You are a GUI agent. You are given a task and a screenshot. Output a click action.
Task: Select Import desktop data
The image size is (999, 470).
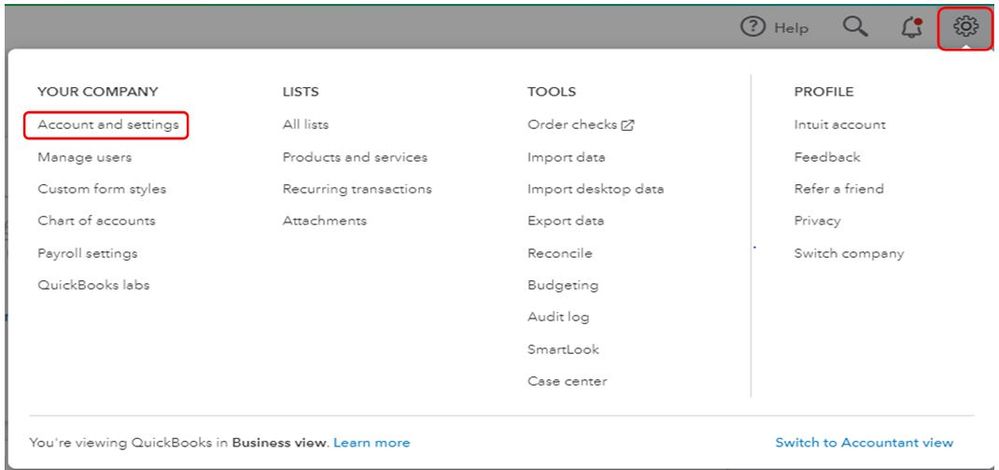click(x=595, y=189)
